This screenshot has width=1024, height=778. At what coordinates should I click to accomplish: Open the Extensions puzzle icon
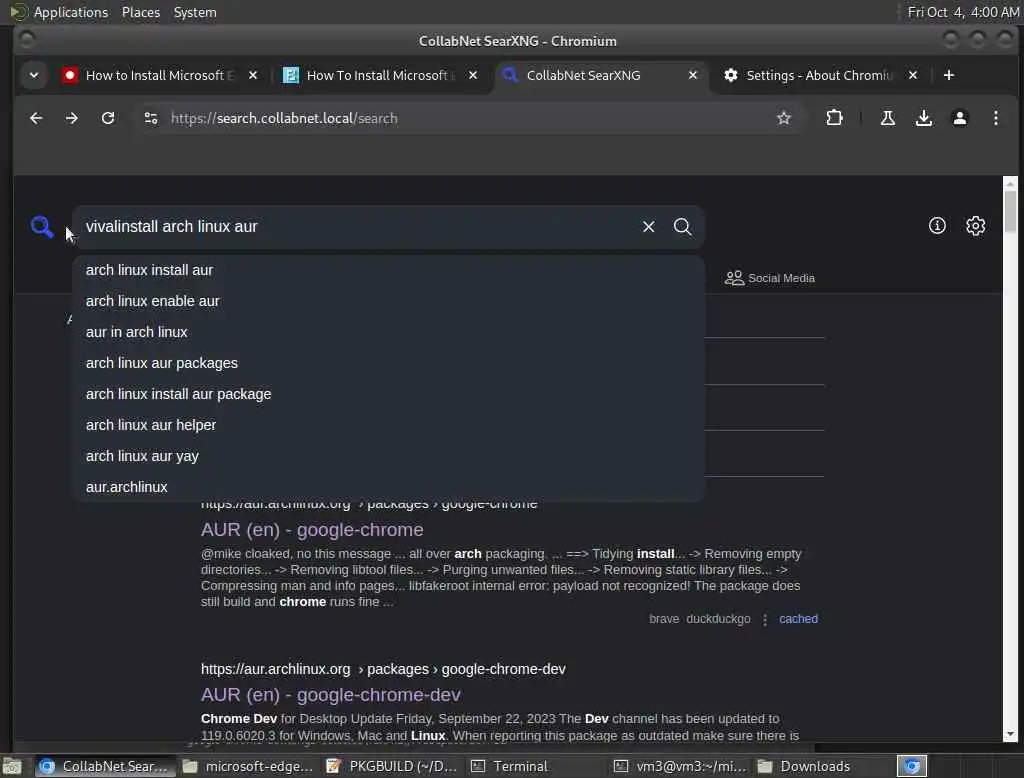tap(834, 118)
